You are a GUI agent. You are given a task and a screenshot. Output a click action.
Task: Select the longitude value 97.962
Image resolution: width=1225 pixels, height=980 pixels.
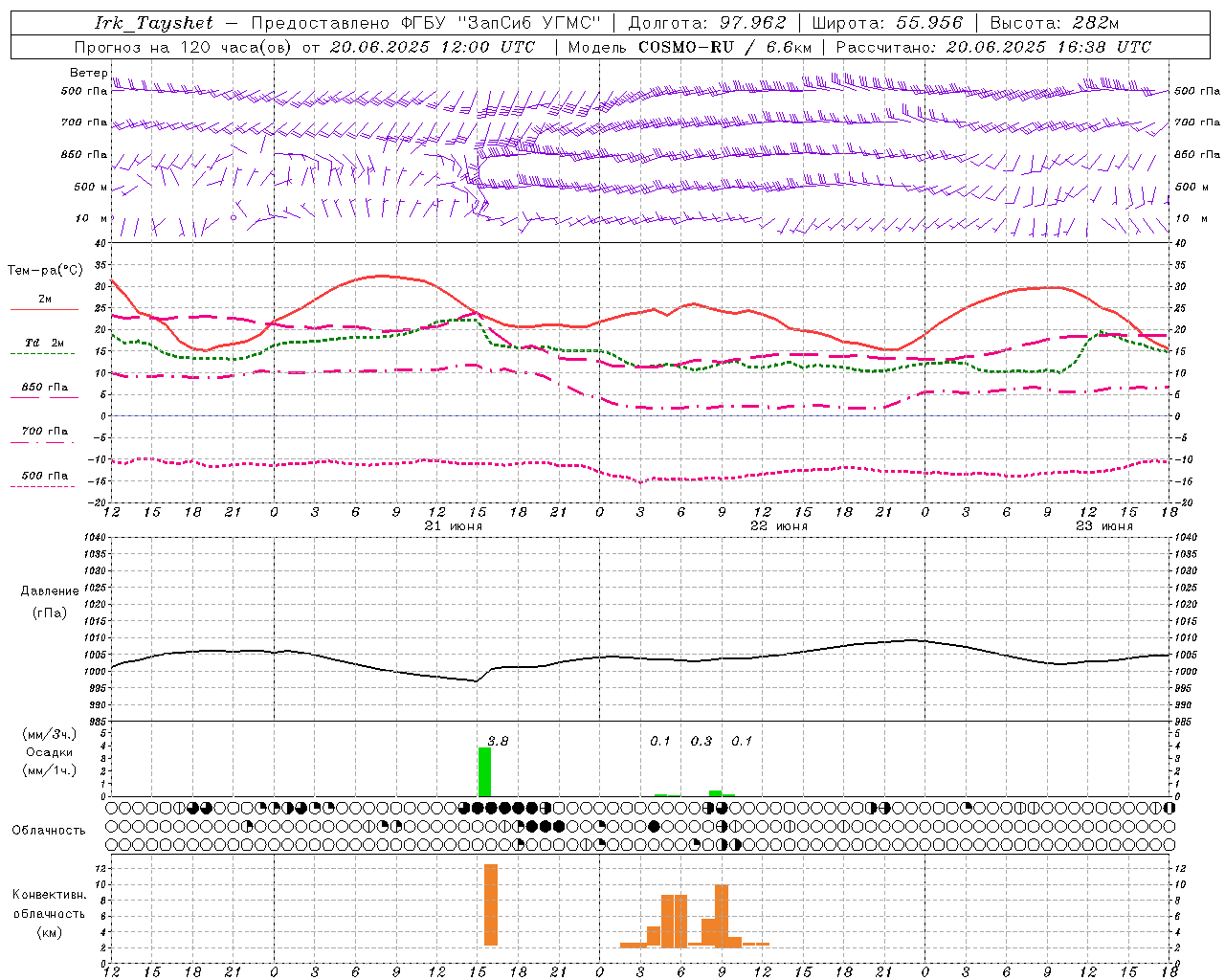tap(753, 23)
